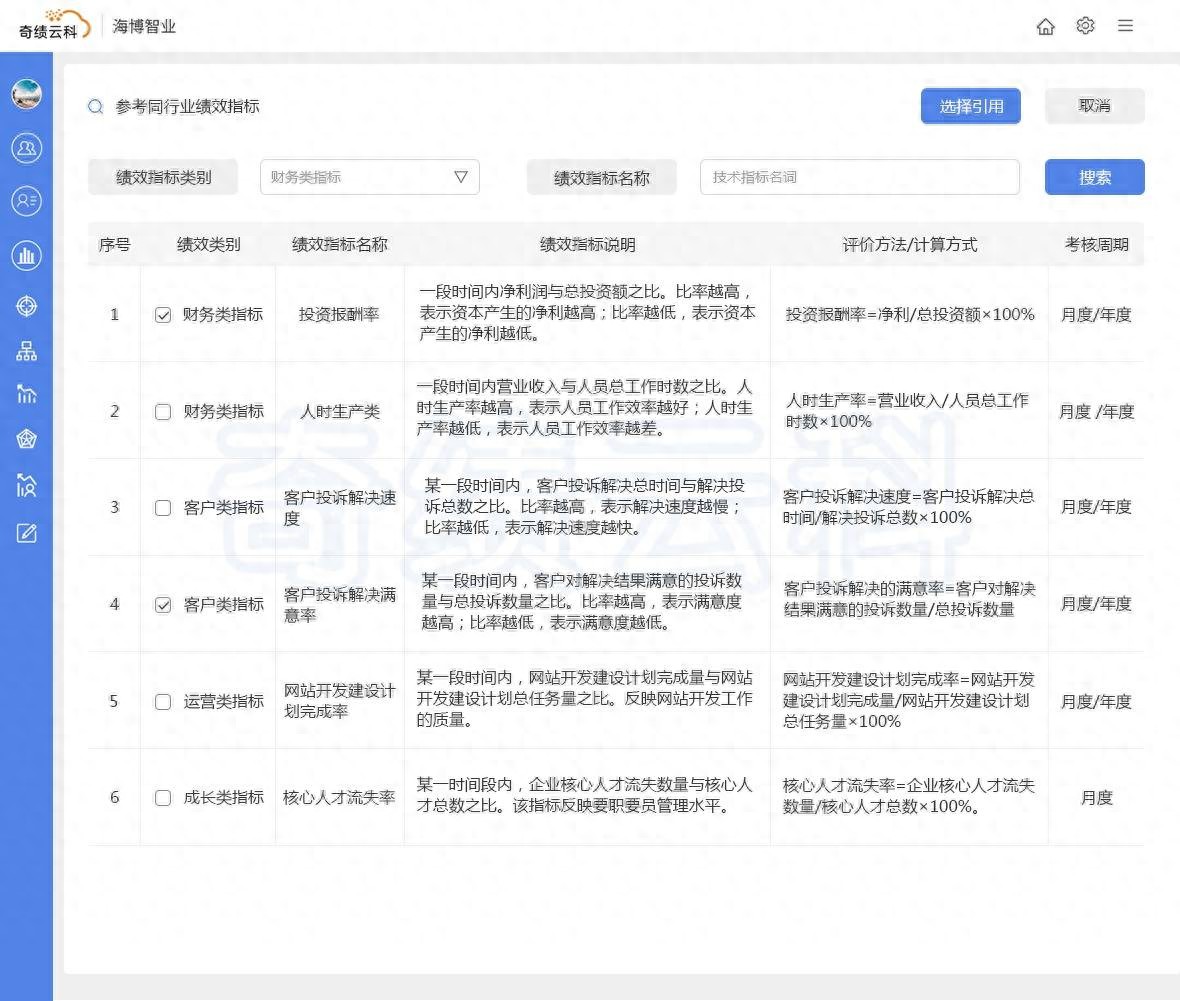
Task: Click the 奇绩云科 logo
Action: pyautogui.click(x=54, y=25)
